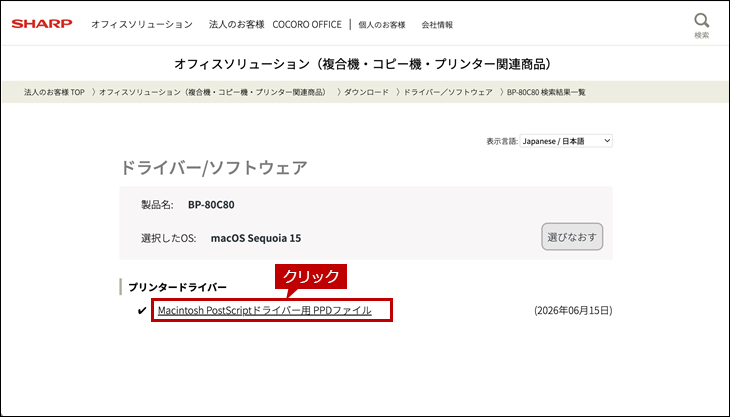Click the ドライバー/ソフトウェア heading
This screenshot has height=417, width=730.
pos(214,168)
